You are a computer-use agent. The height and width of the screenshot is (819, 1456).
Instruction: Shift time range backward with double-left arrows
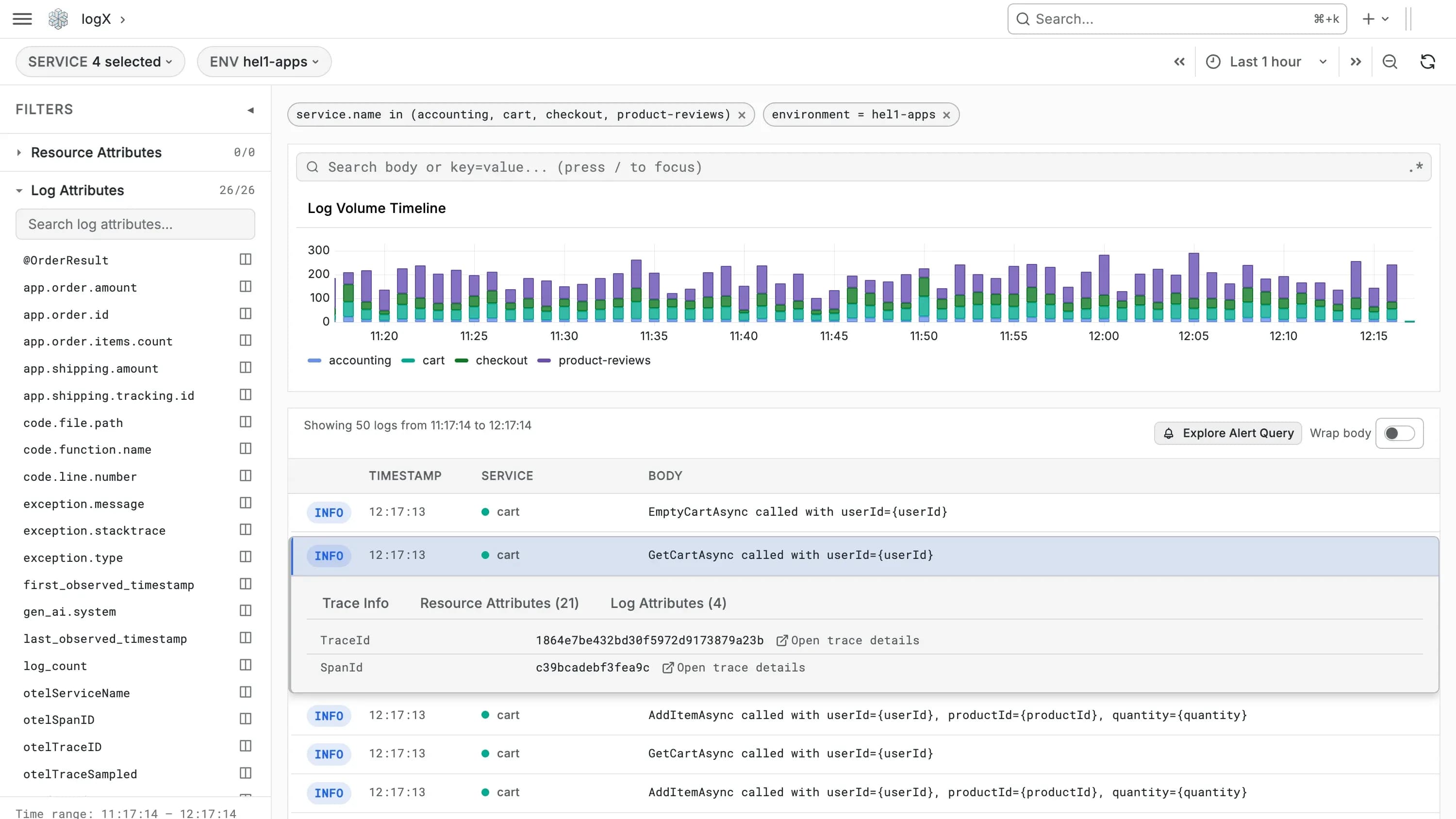pyautogui.click(x=1179, y=62)
